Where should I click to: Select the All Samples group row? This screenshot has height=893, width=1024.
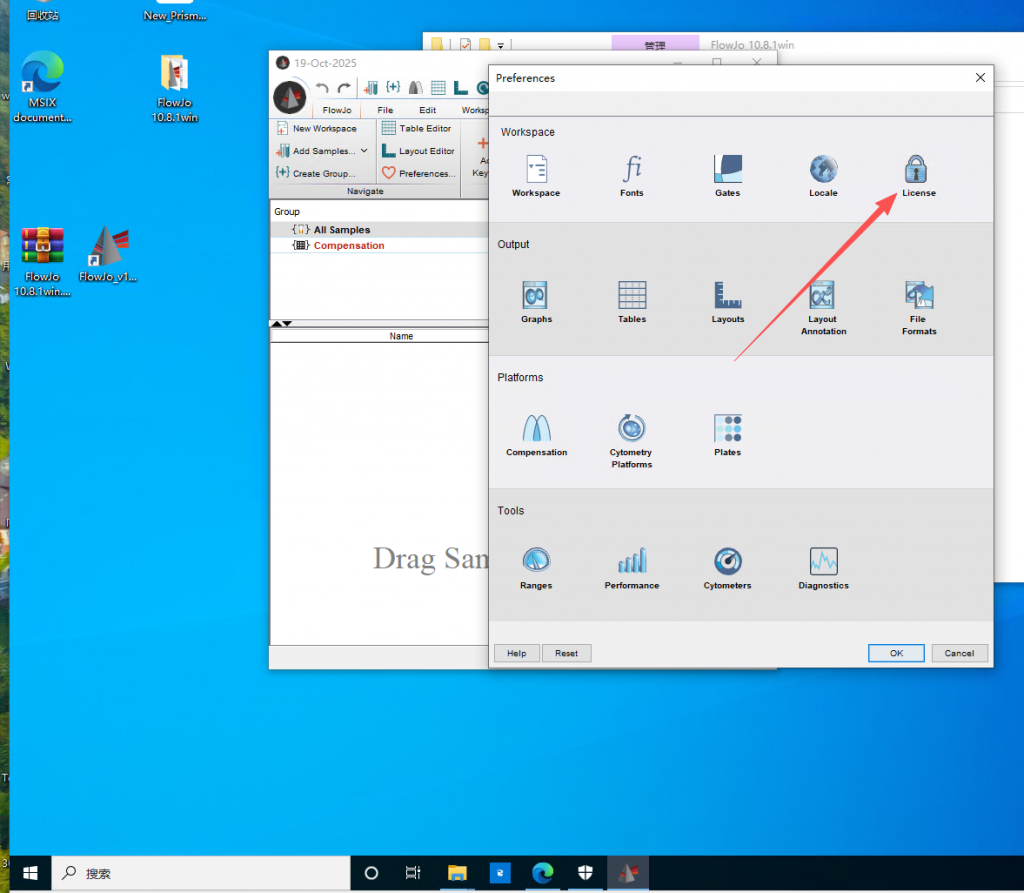coord(341,230)
